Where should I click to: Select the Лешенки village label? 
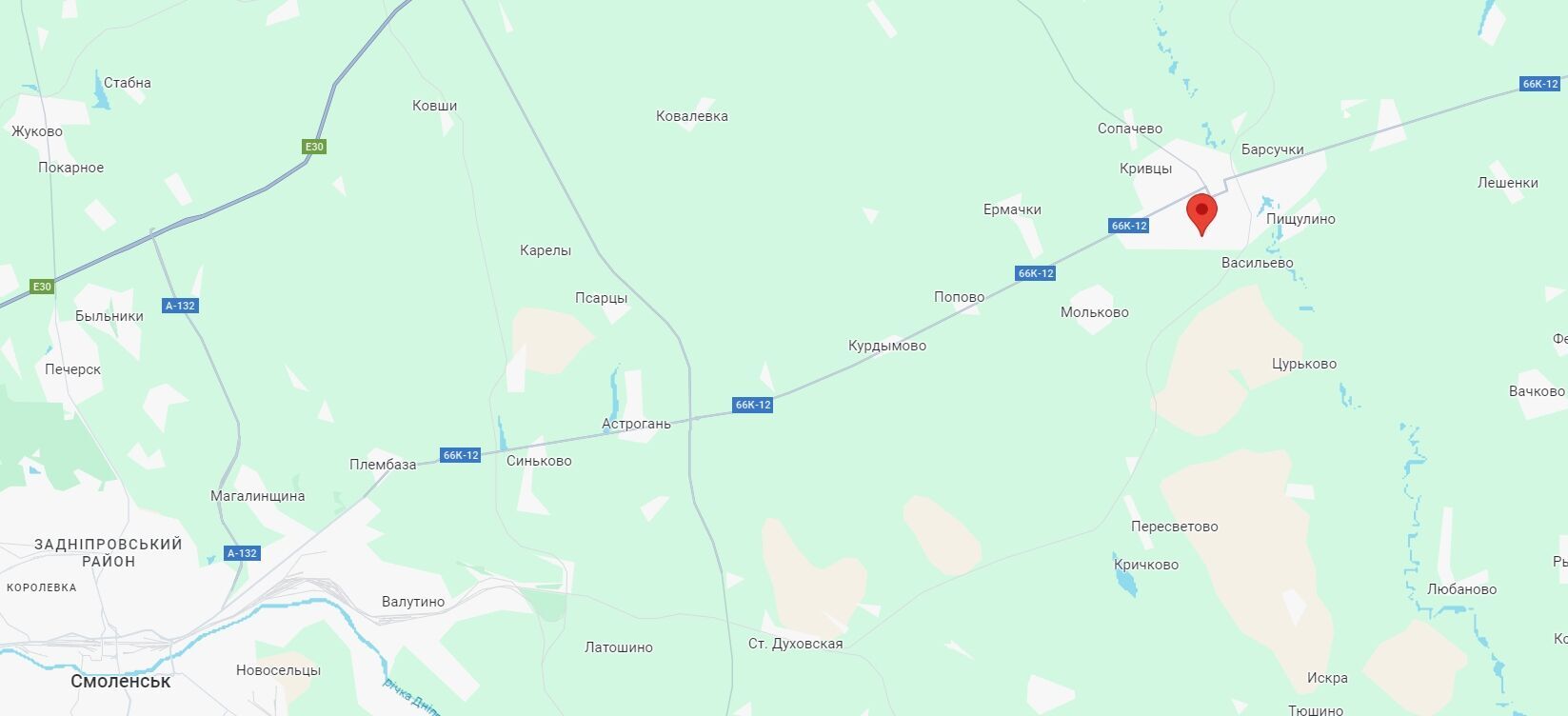pyautogui.click(x=1508, y=183)
